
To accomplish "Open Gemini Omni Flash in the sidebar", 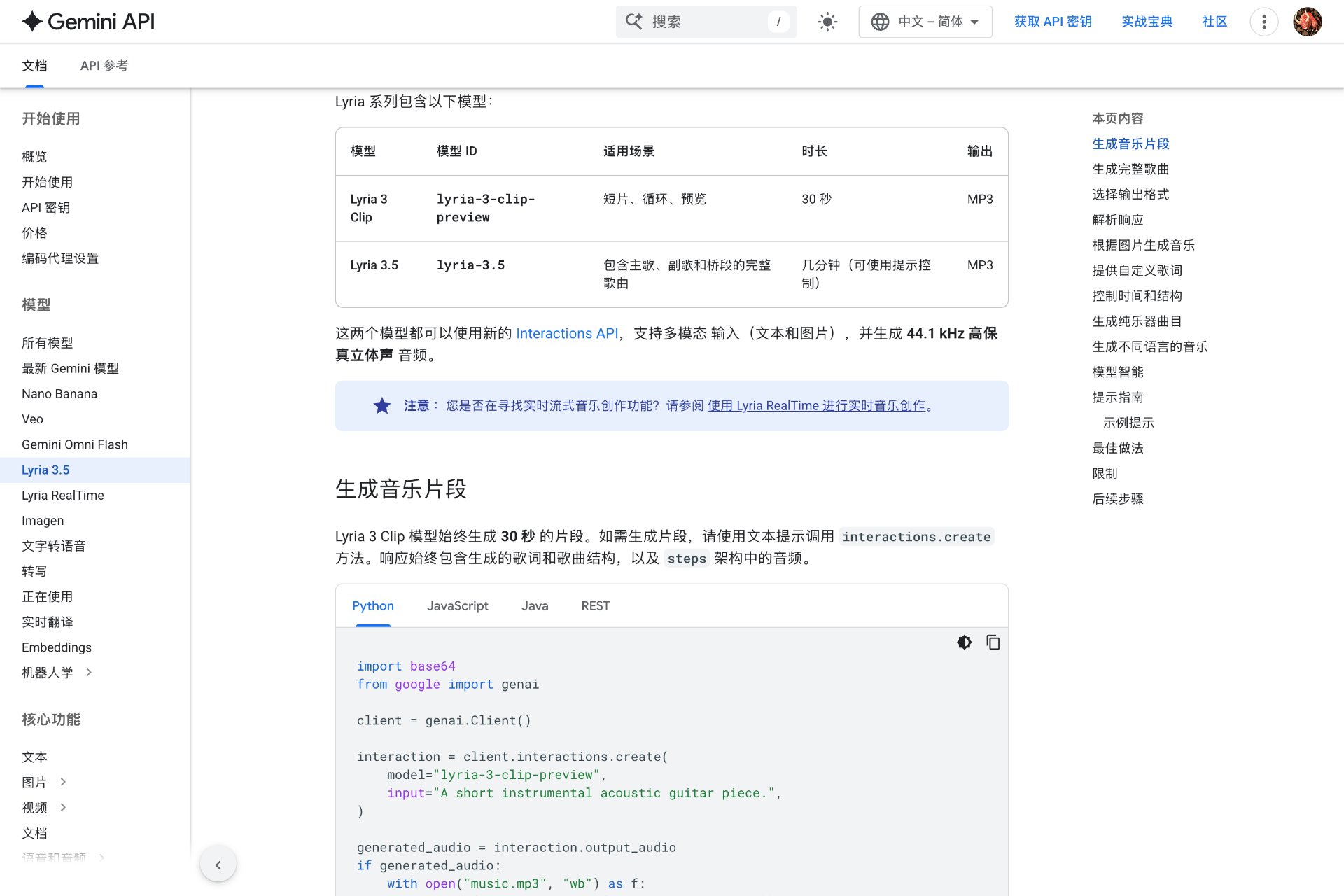I will pyautogui.click(x=75, y=444).
